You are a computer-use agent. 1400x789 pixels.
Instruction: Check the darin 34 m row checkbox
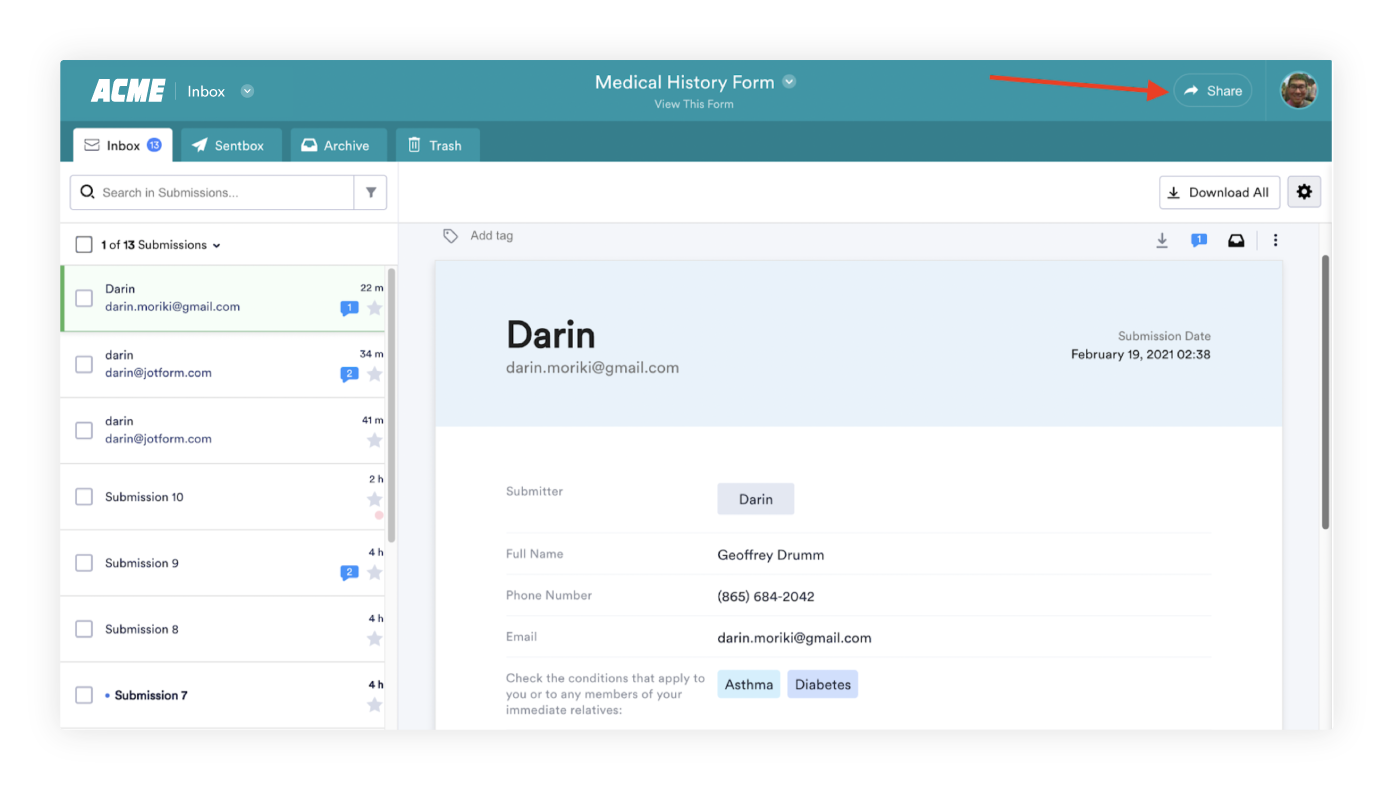tap(84, 364)
